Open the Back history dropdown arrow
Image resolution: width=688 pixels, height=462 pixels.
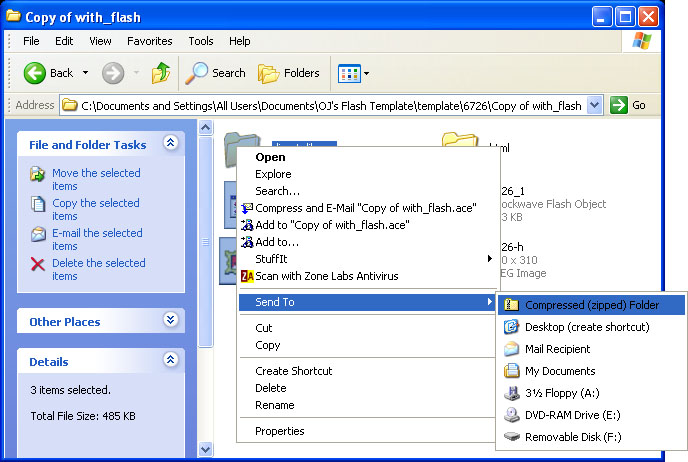point(85,73)
